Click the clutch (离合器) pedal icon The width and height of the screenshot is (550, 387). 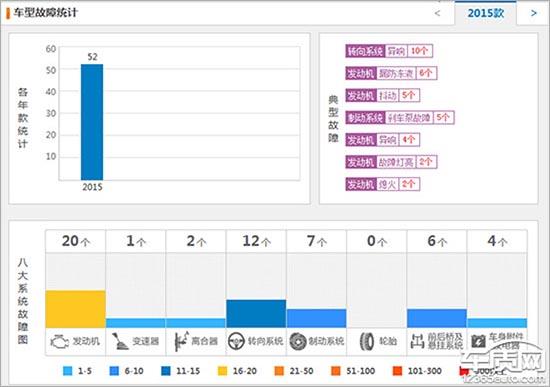[181, 341]
